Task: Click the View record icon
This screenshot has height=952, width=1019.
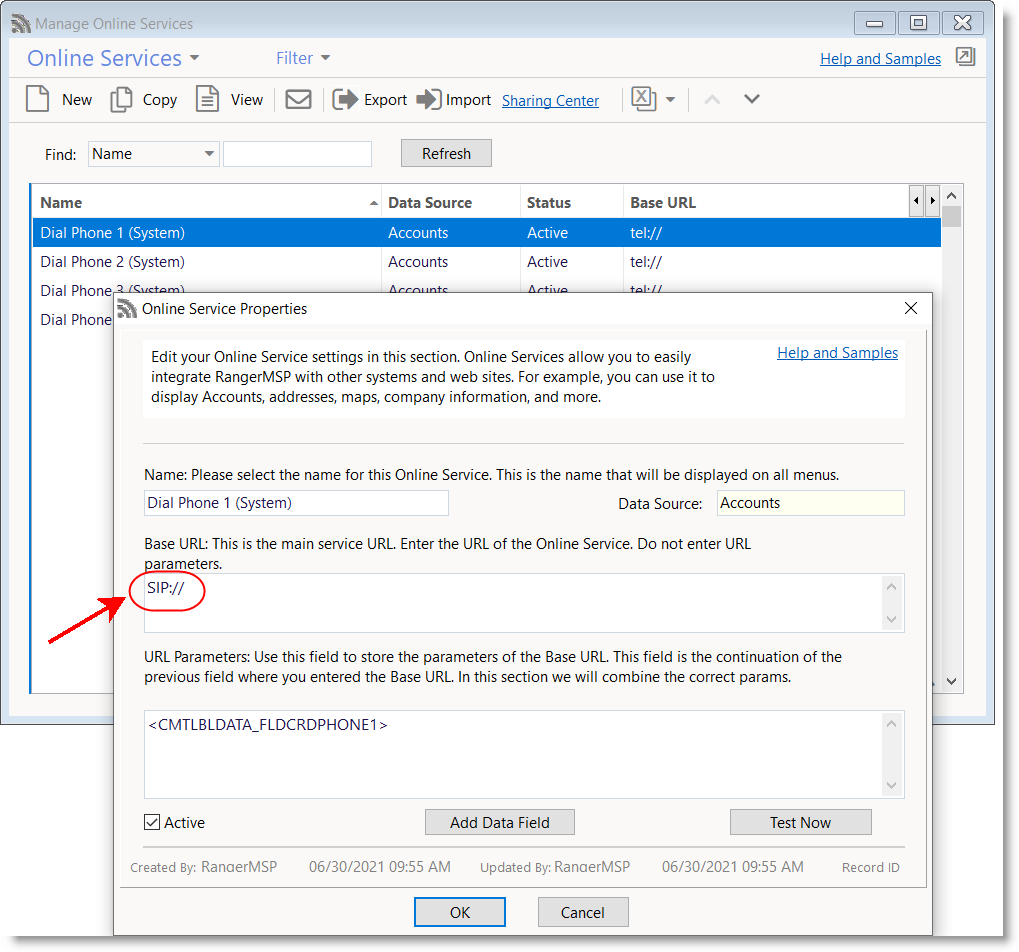Action: click(x=207, y=99)
